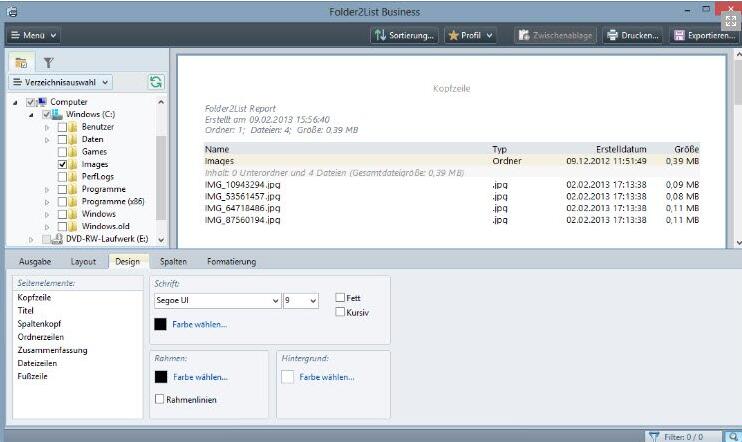Click the preview pane scroll down arrow
The image size is (742, 442).
pos(738,243)
